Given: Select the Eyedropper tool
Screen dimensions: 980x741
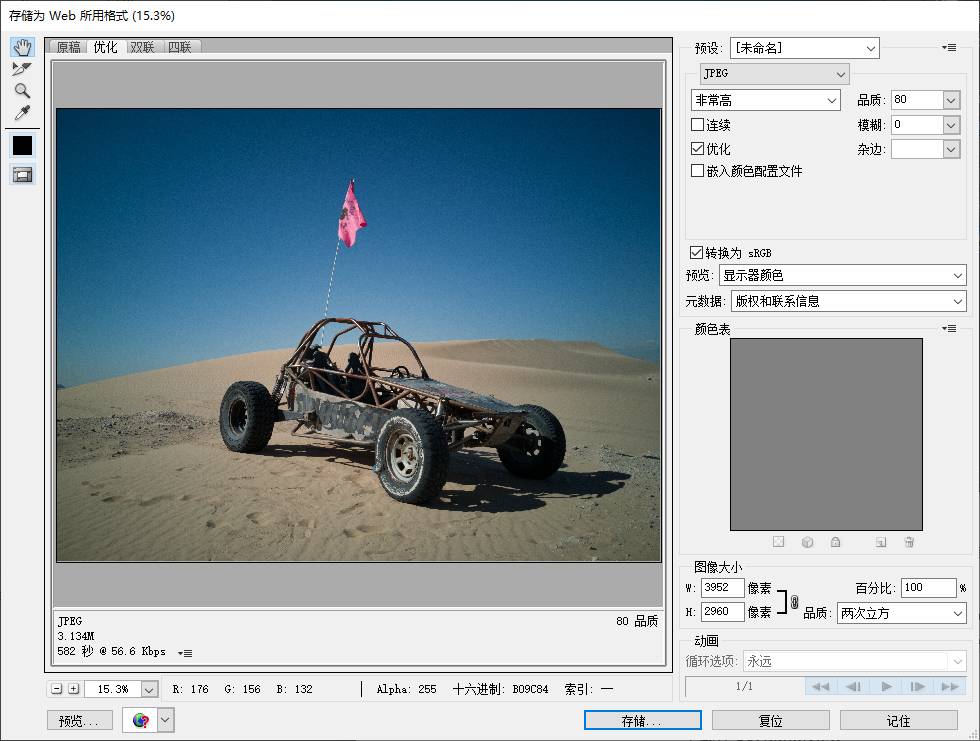Looking at the screenshot, I should 22,113.
